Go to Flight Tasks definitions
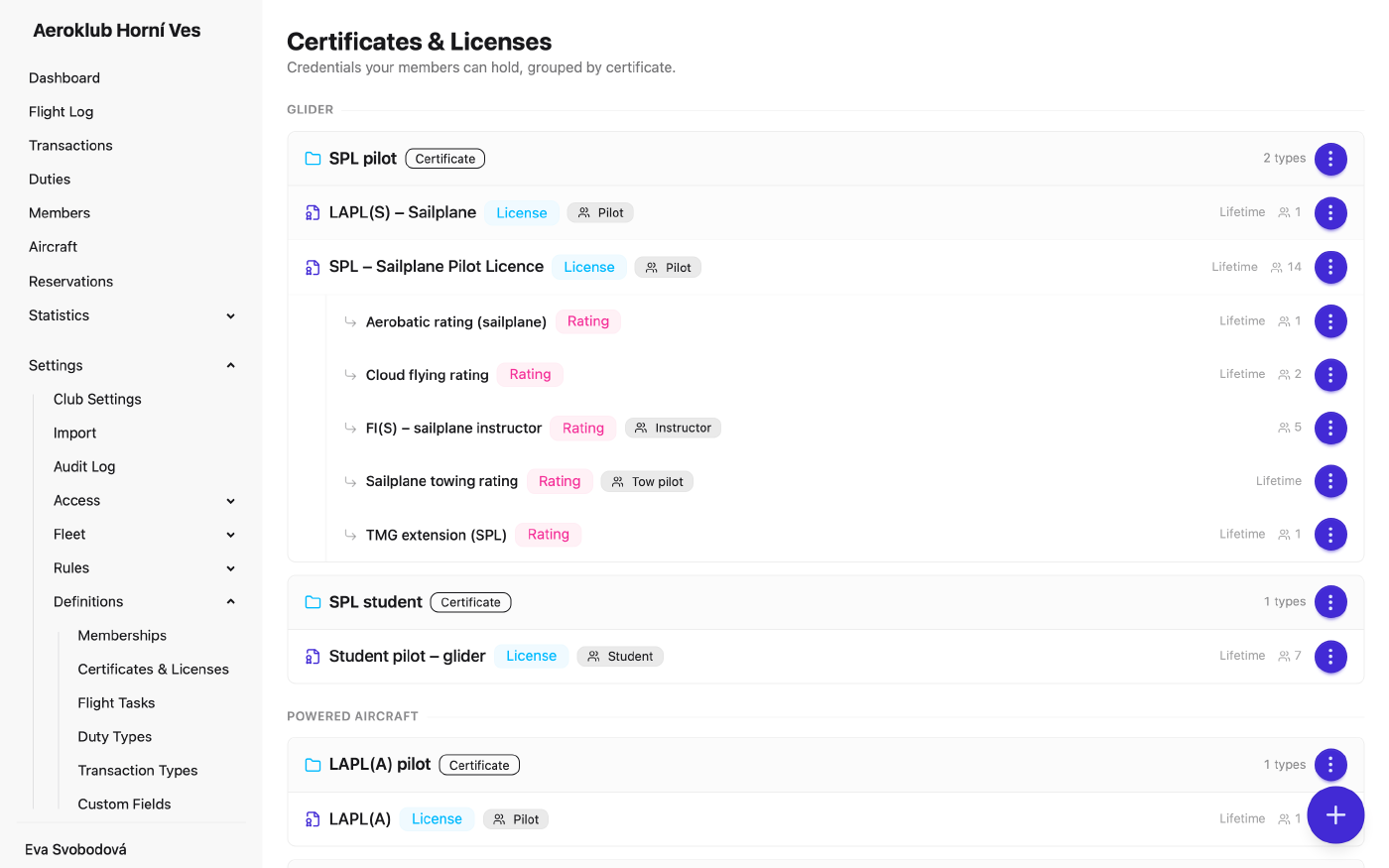Screen dimensions: 1389x868 click(x=116, y=703)
